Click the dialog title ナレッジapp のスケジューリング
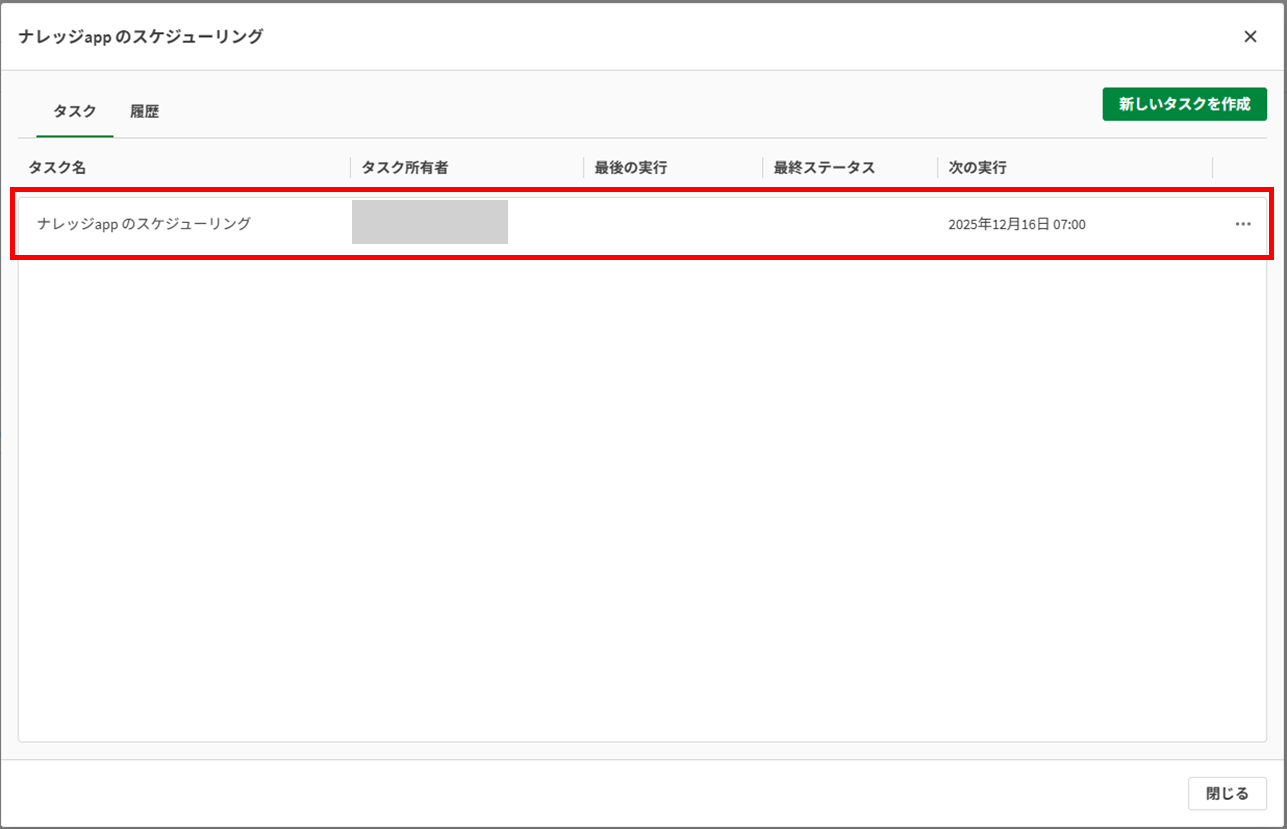This screenshot has height=829, width=1287. [141, 37]
